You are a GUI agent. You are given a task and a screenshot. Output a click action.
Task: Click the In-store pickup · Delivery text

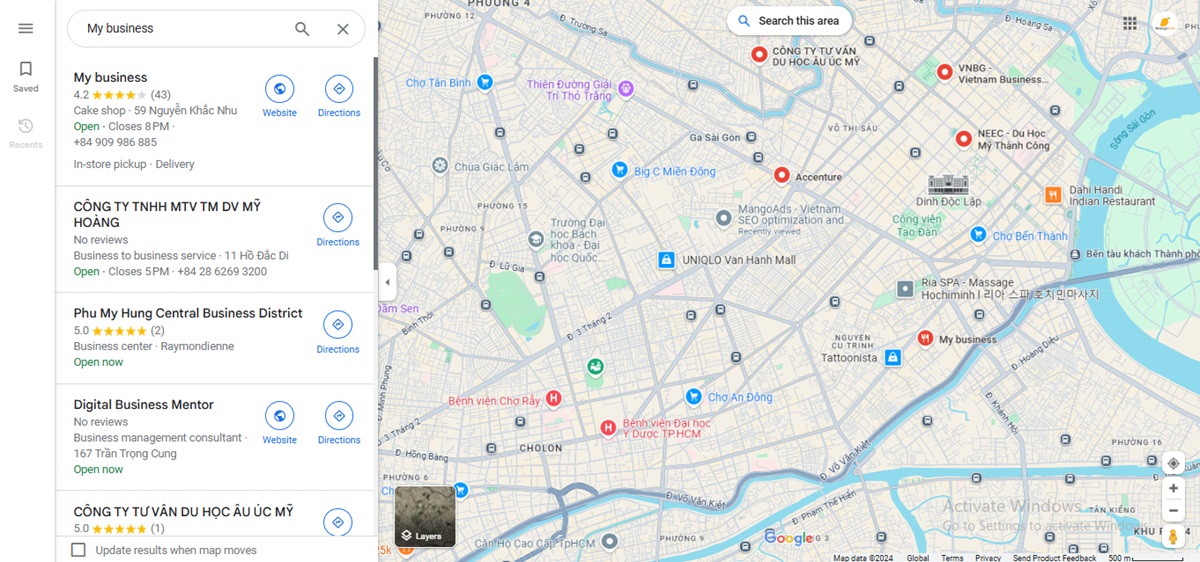point(134,165)
